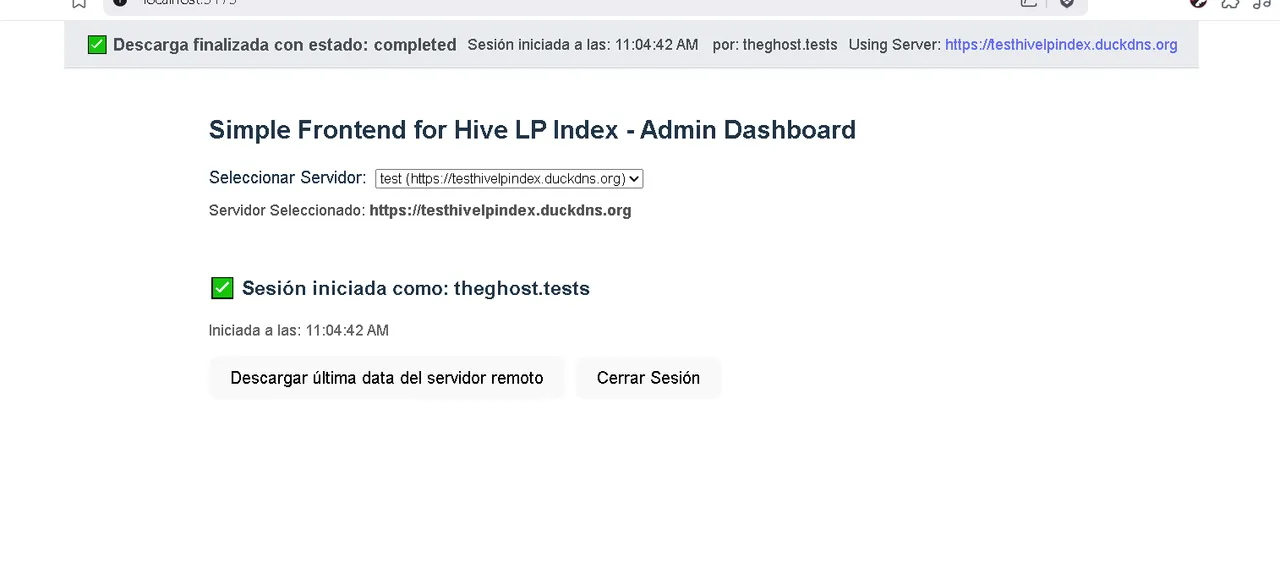The image size is (1280, 573).
Task: Click the 'Seleccionar Servidor:' label
Action: click(x=288, y=177)
